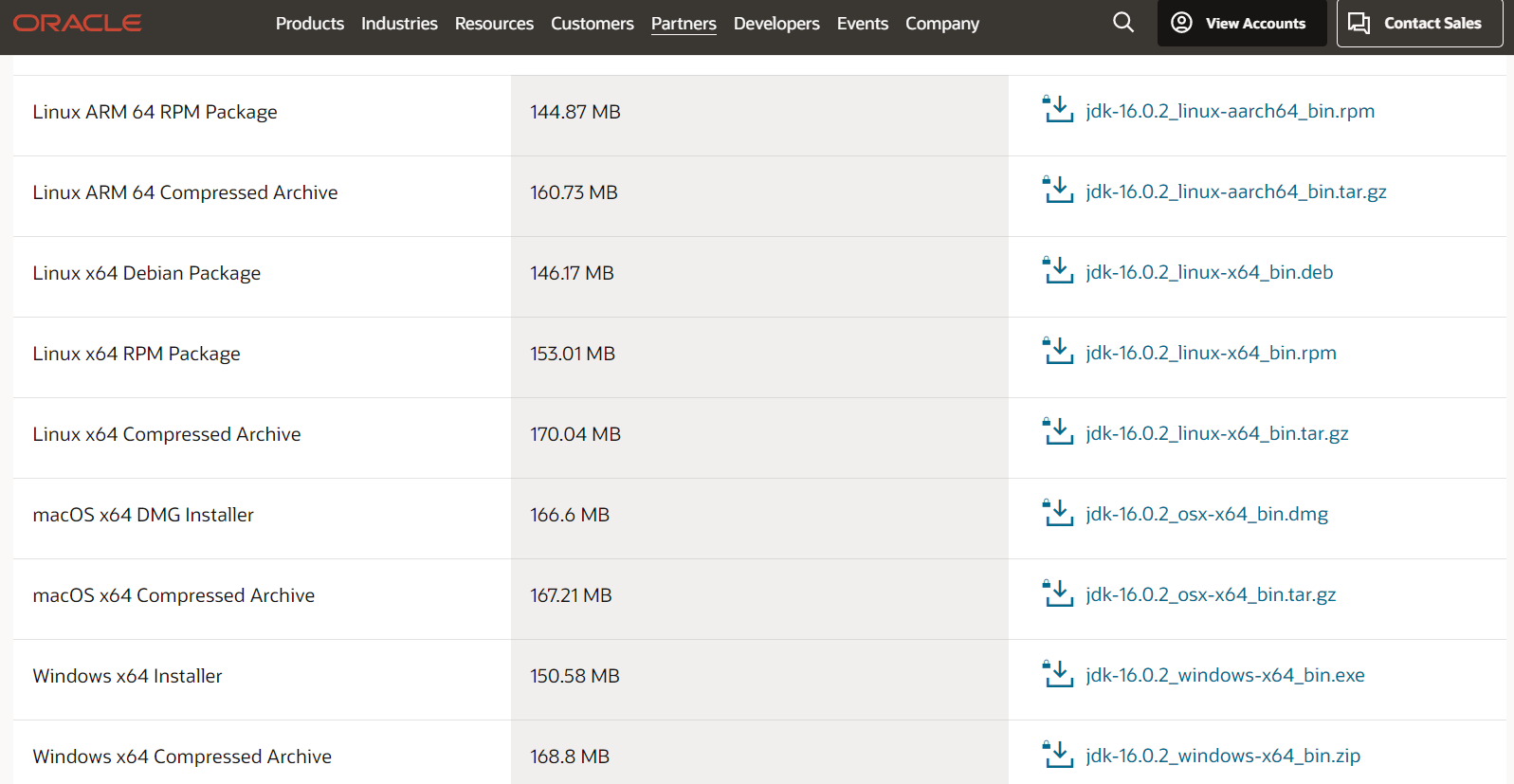Select 'Linux x64 Debian Package' text

tap(147, 273)
